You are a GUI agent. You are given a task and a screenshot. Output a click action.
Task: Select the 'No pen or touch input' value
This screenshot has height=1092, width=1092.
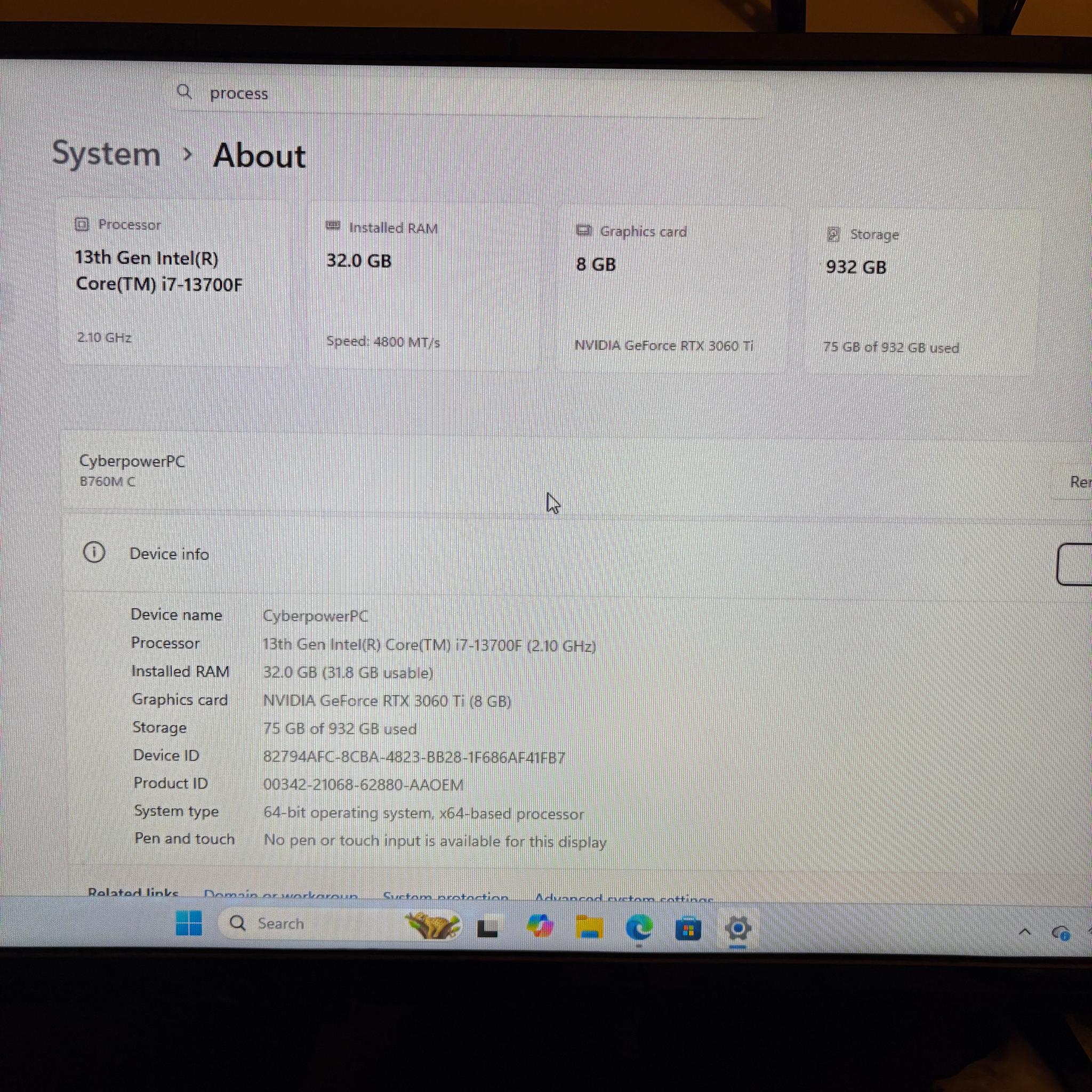(x=435, y=841)
